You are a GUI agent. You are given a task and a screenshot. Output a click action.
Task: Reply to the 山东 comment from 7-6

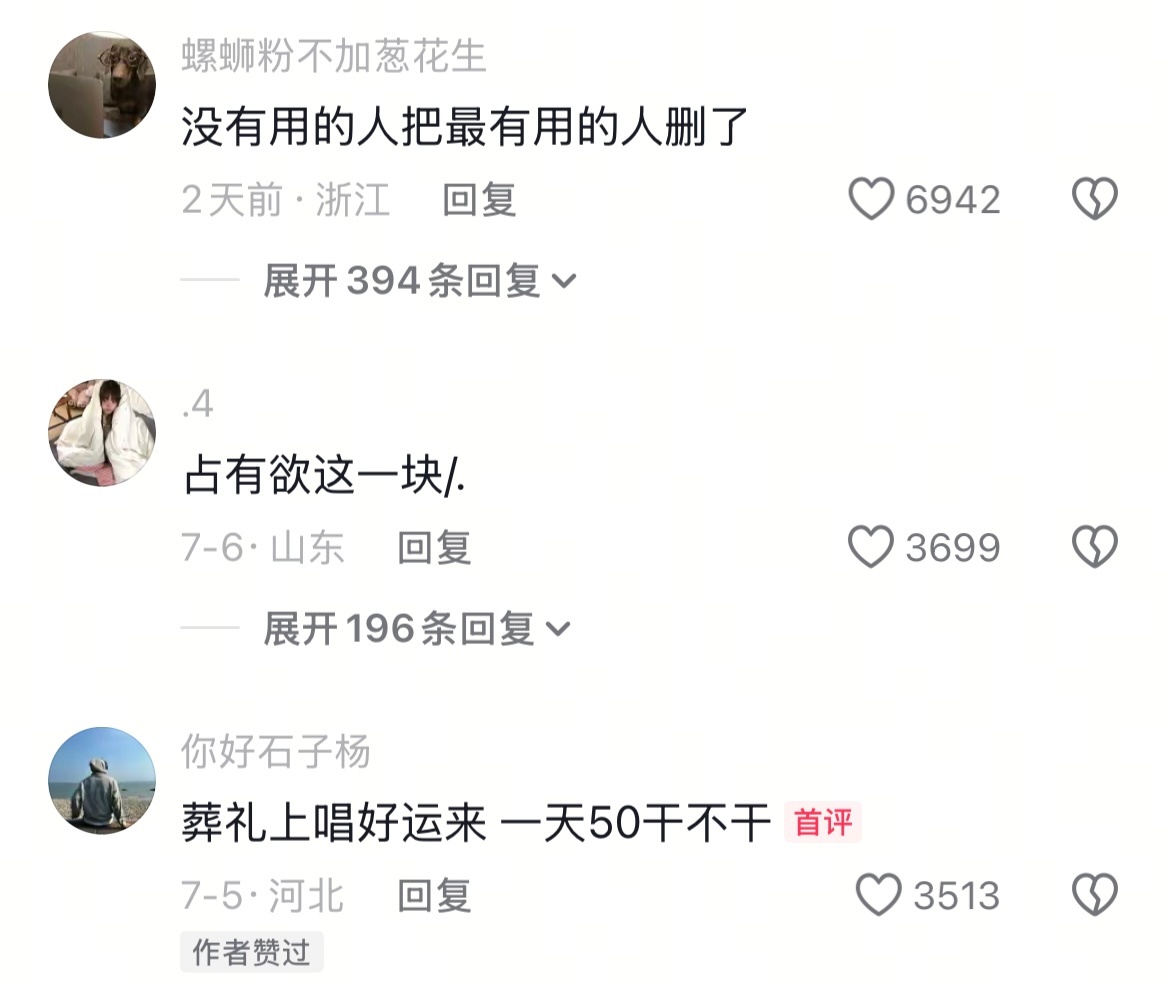(x=434, y=548)
